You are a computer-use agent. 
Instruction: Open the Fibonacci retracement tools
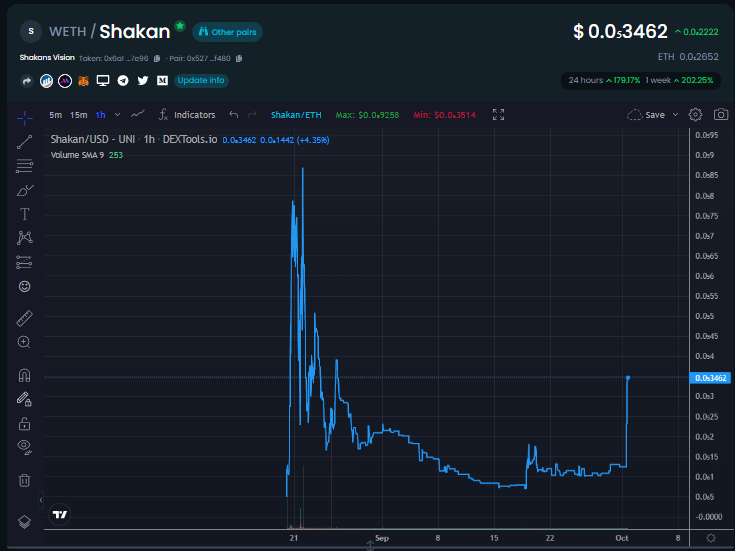click(x=24, y=166)
